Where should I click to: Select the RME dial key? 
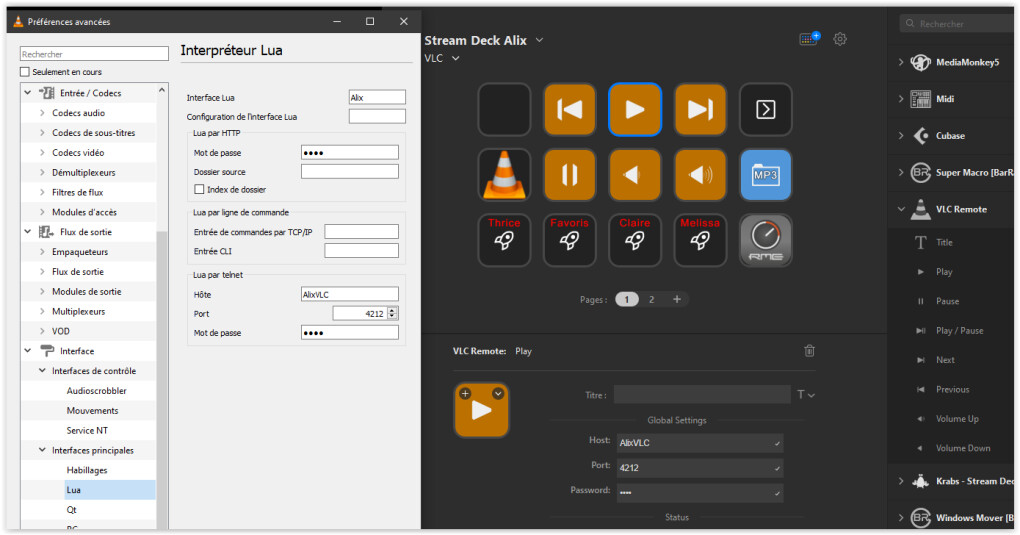pyautogui.click(x=766, y=240)
